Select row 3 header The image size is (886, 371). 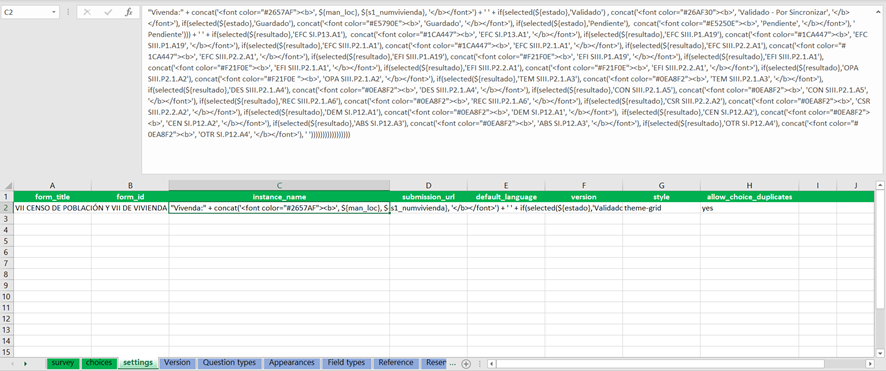[x=7, y=219]
